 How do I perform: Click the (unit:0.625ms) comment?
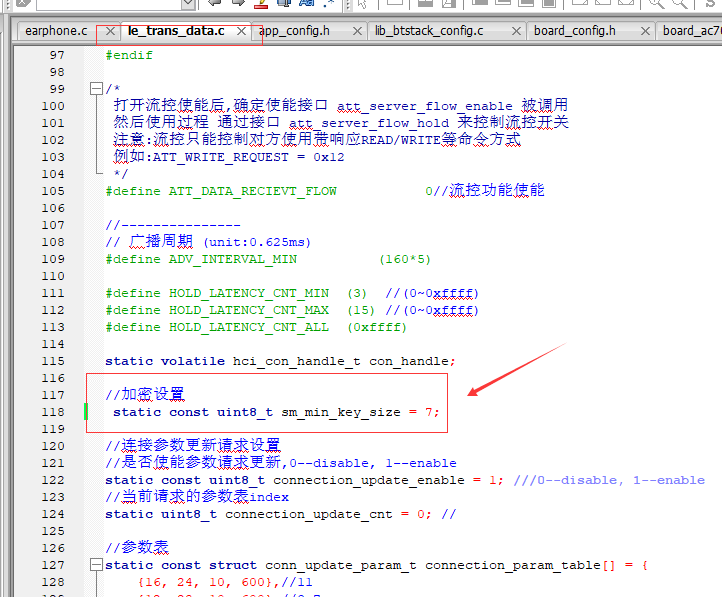pos(257,242)
